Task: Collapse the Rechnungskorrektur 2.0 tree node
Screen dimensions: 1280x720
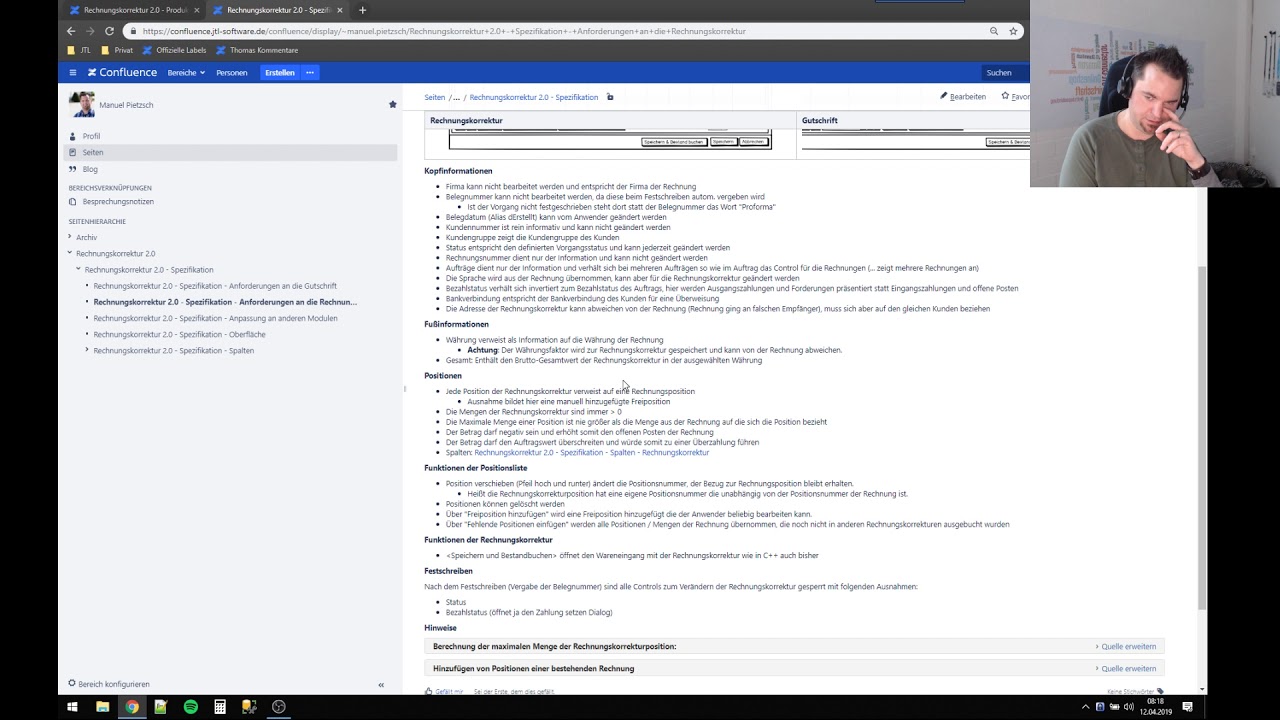Action: pos(70,253)
